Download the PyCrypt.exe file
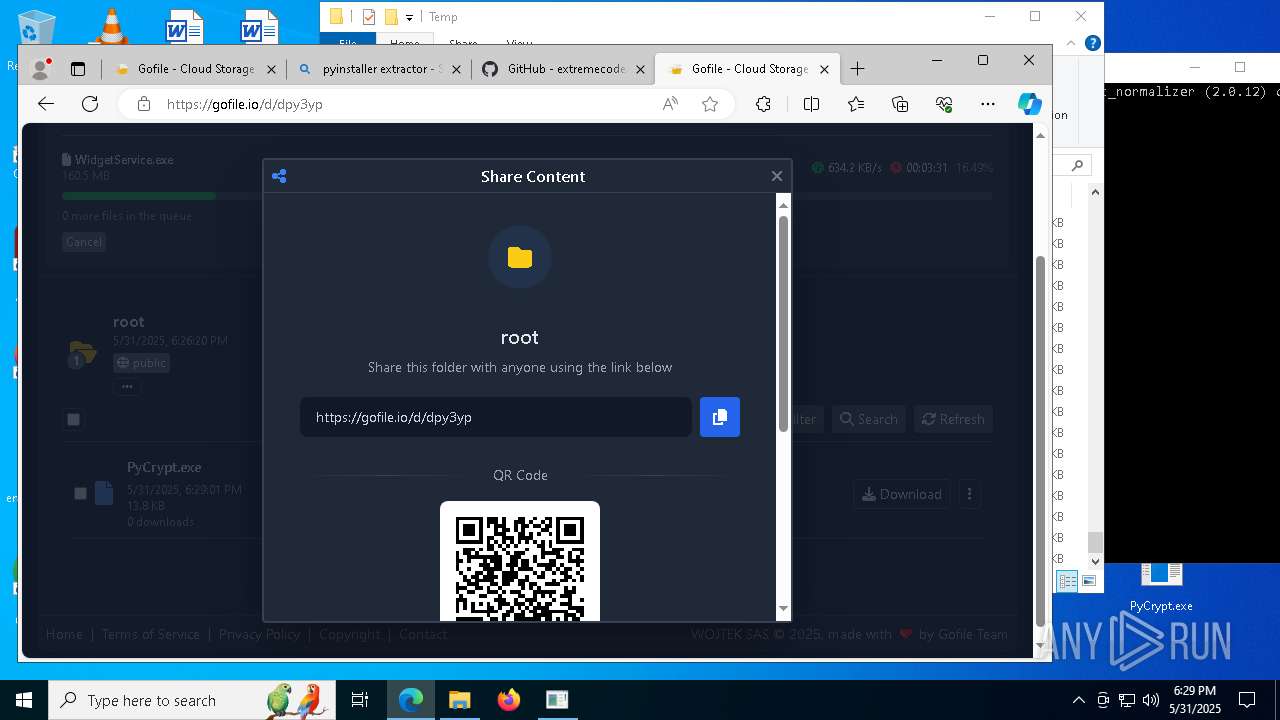1280x720 pixels. tap(902, 494)
